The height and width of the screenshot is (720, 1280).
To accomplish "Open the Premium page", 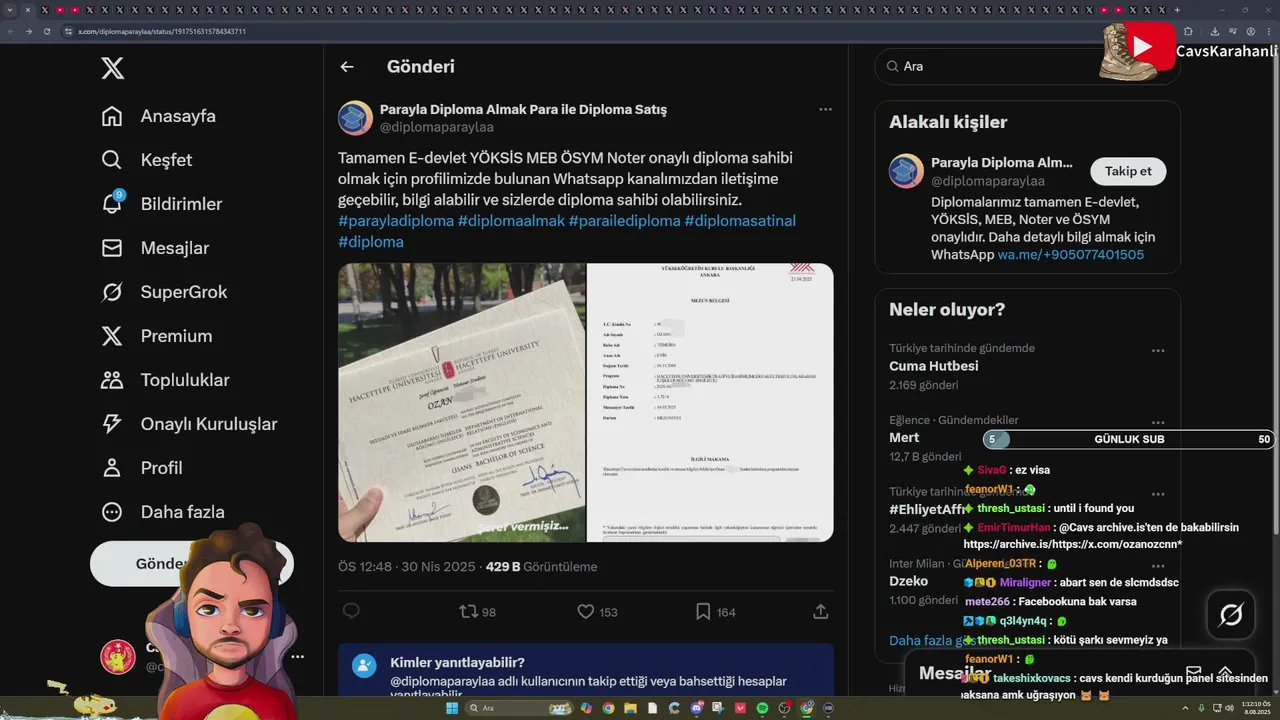I will pos(157,336).
